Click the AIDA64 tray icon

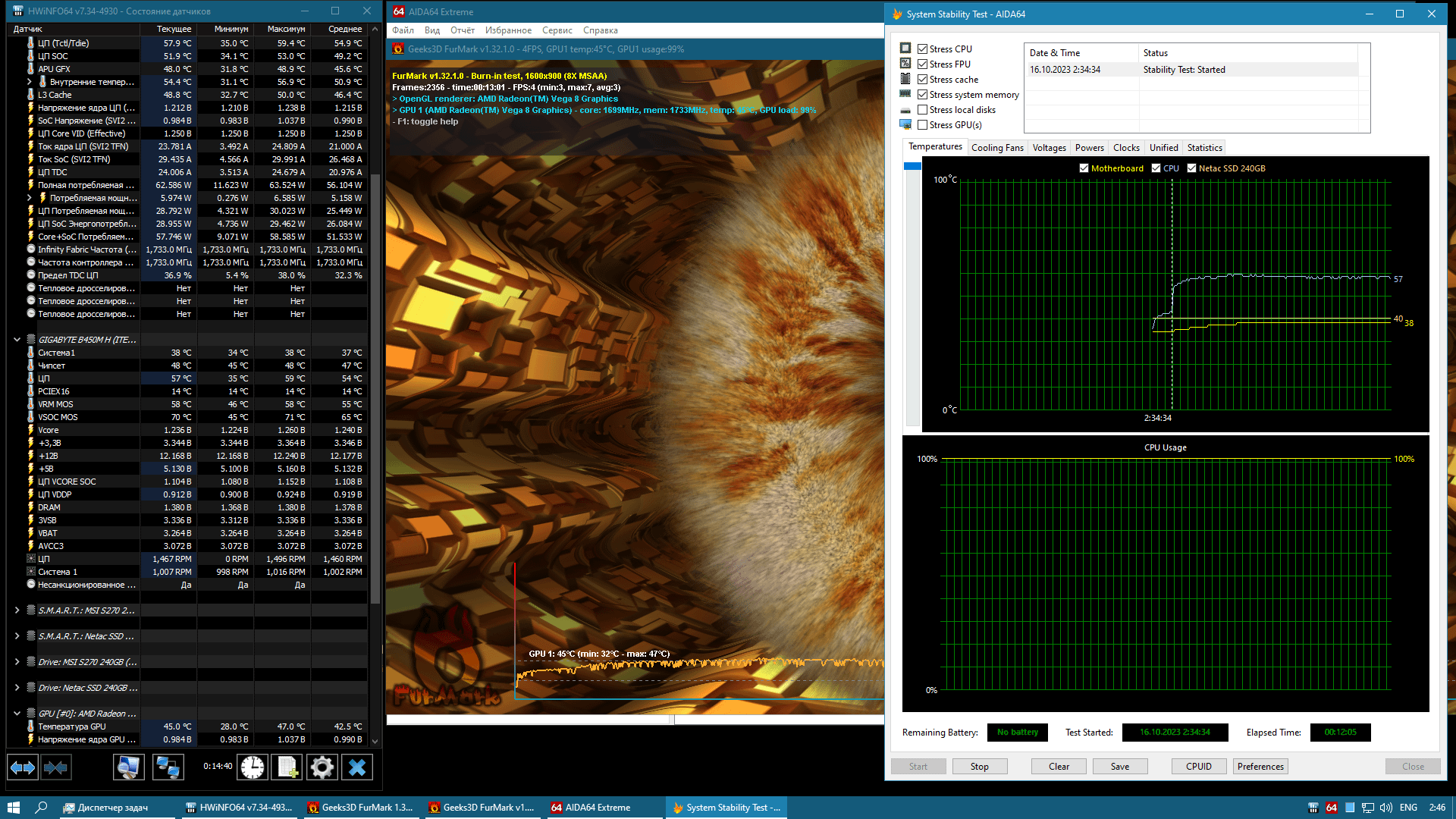tap(1332, 808)
